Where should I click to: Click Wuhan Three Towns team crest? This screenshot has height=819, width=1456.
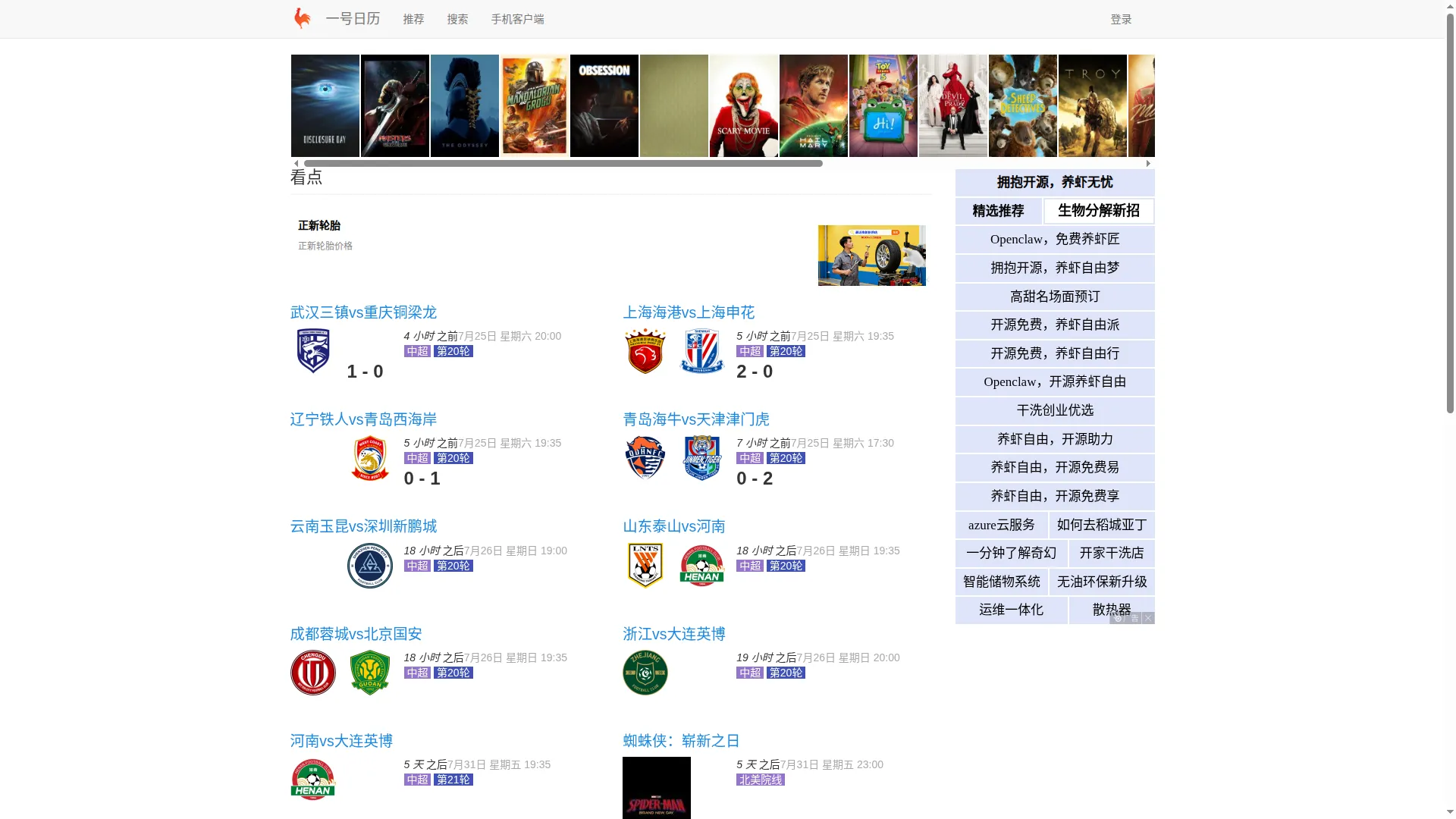[313, 350]
